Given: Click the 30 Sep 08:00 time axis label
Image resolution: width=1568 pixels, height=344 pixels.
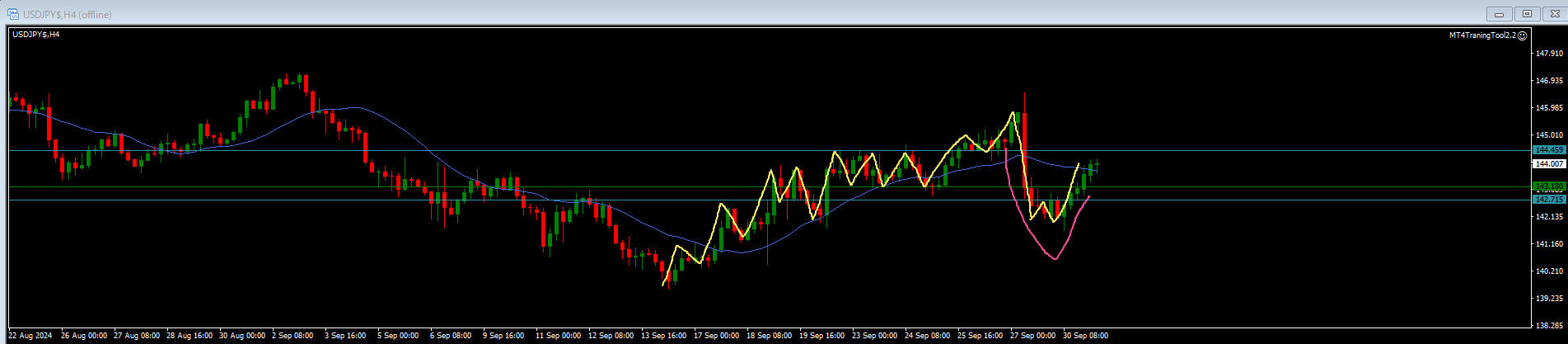Looking at the screenshot, I should point(1085,336).
